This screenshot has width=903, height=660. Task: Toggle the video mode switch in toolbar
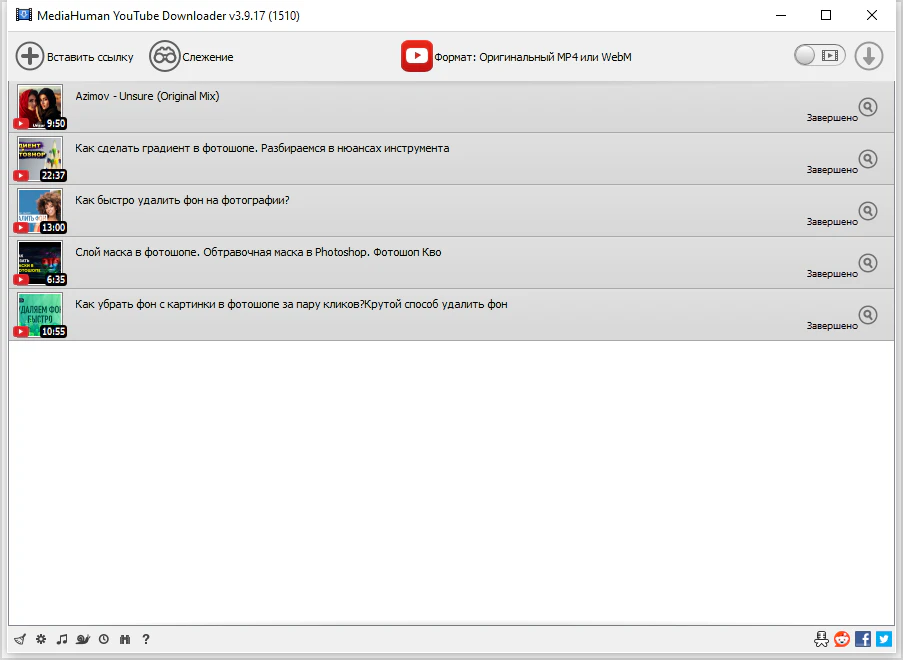pyautogui.click(x=819, y=56)
